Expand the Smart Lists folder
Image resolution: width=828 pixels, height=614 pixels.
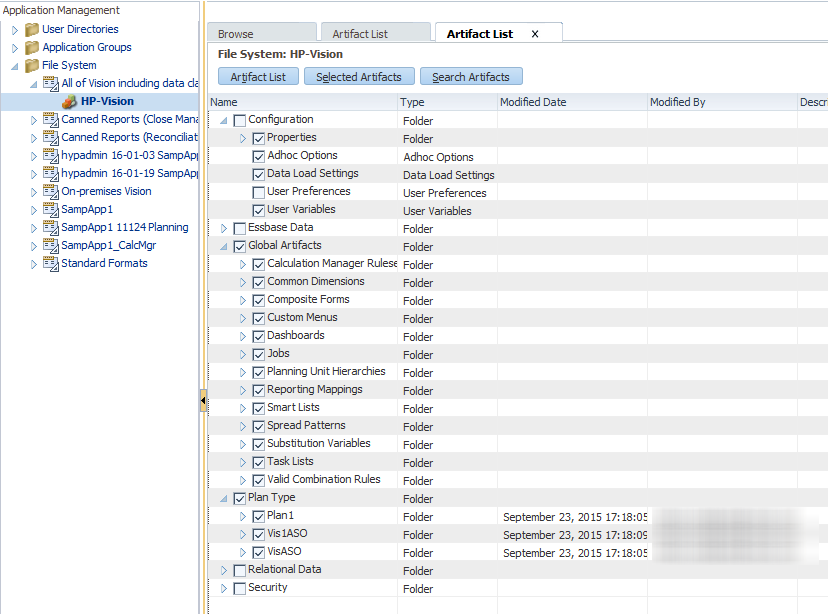point(243,408)
